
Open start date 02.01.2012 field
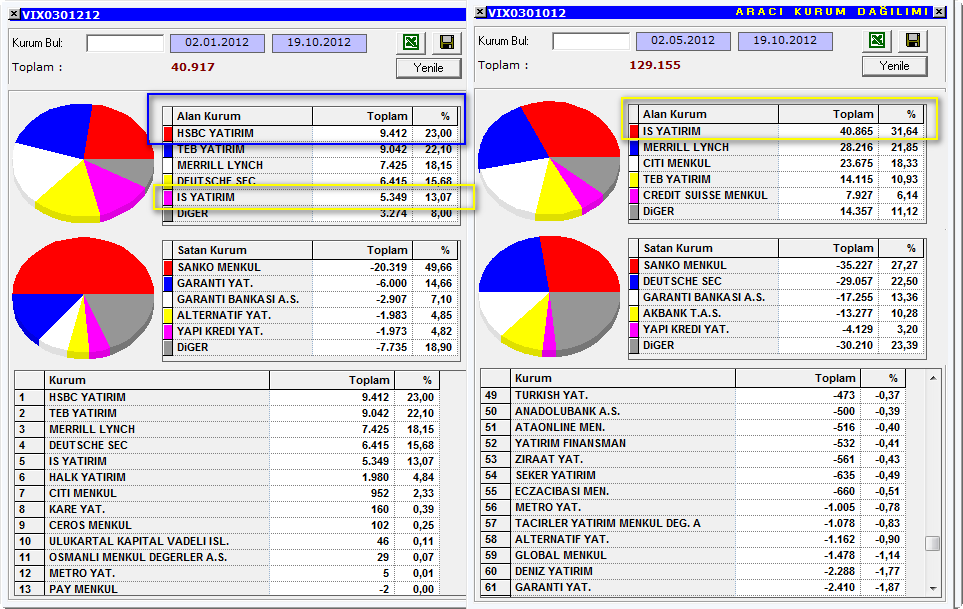[x=217, y=43]
